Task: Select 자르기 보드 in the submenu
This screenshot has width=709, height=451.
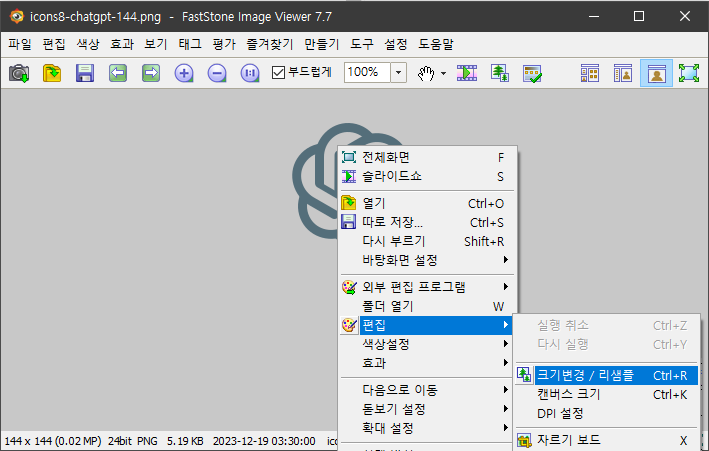Action: pos(606,440)
